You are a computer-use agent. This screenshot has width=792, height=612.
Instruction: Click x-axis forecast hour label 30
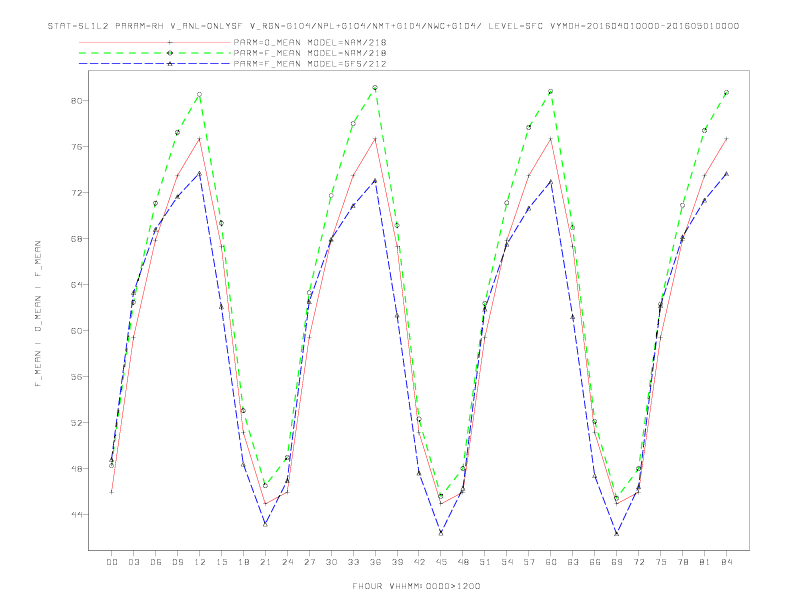331,562
